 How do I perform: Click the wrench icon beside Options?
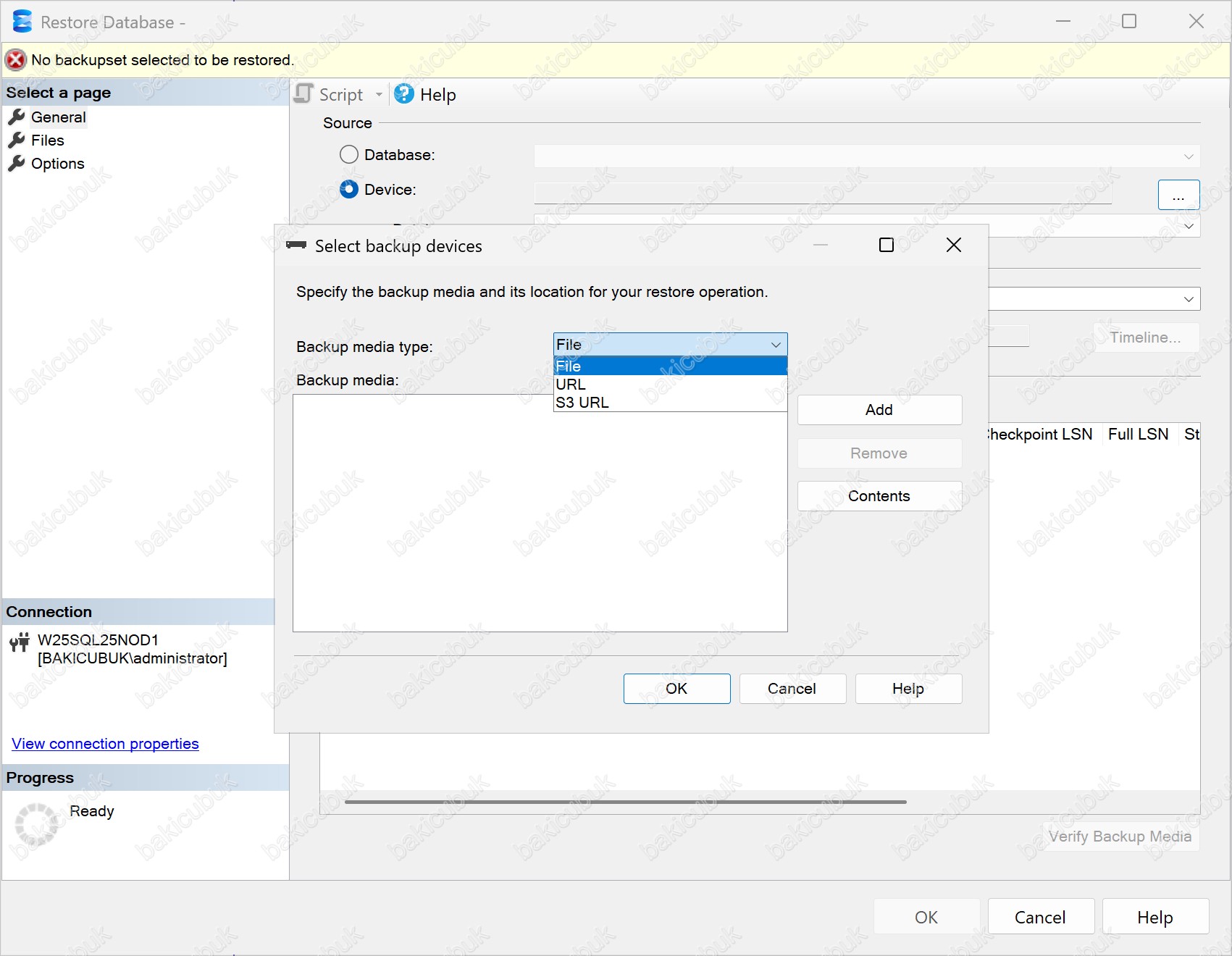[17, 164]
